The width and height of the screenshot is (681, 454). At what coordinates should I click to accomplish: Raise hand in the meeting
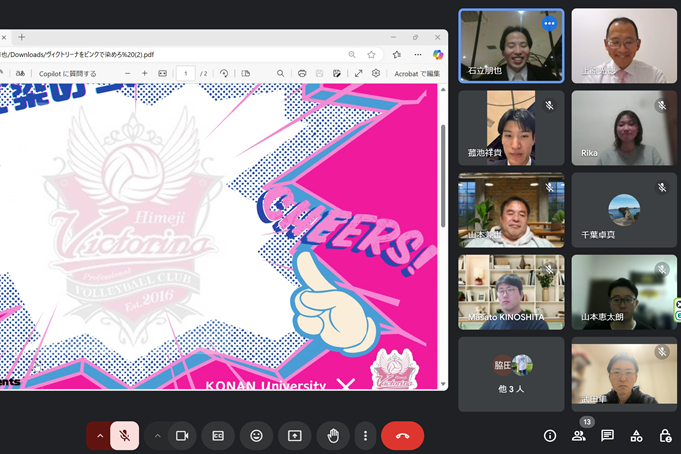point(333,436)
